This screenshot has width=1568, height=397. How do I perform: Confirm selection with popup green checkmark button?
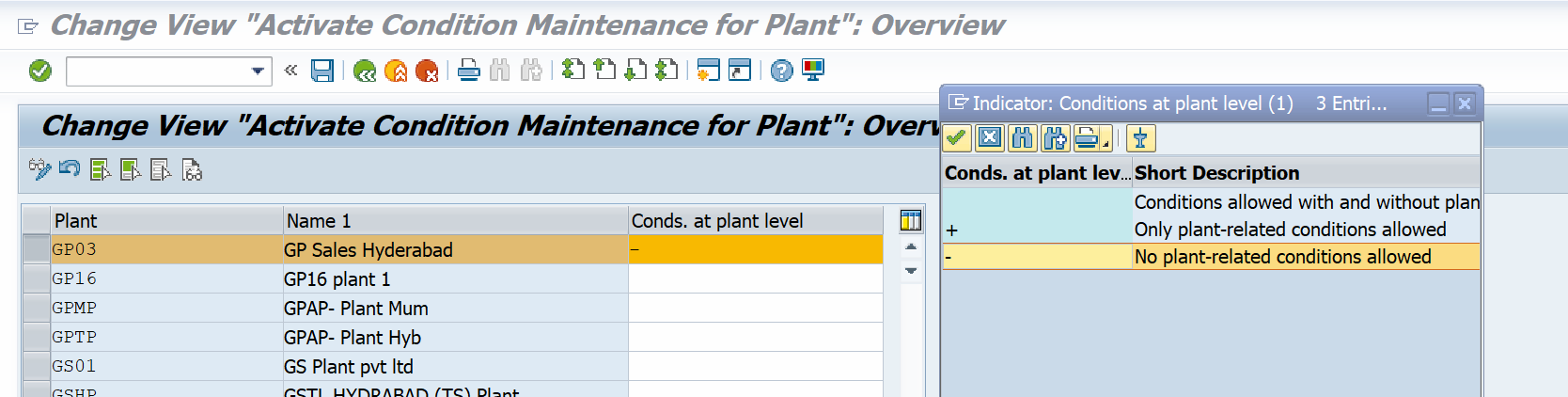click(957, 138)
